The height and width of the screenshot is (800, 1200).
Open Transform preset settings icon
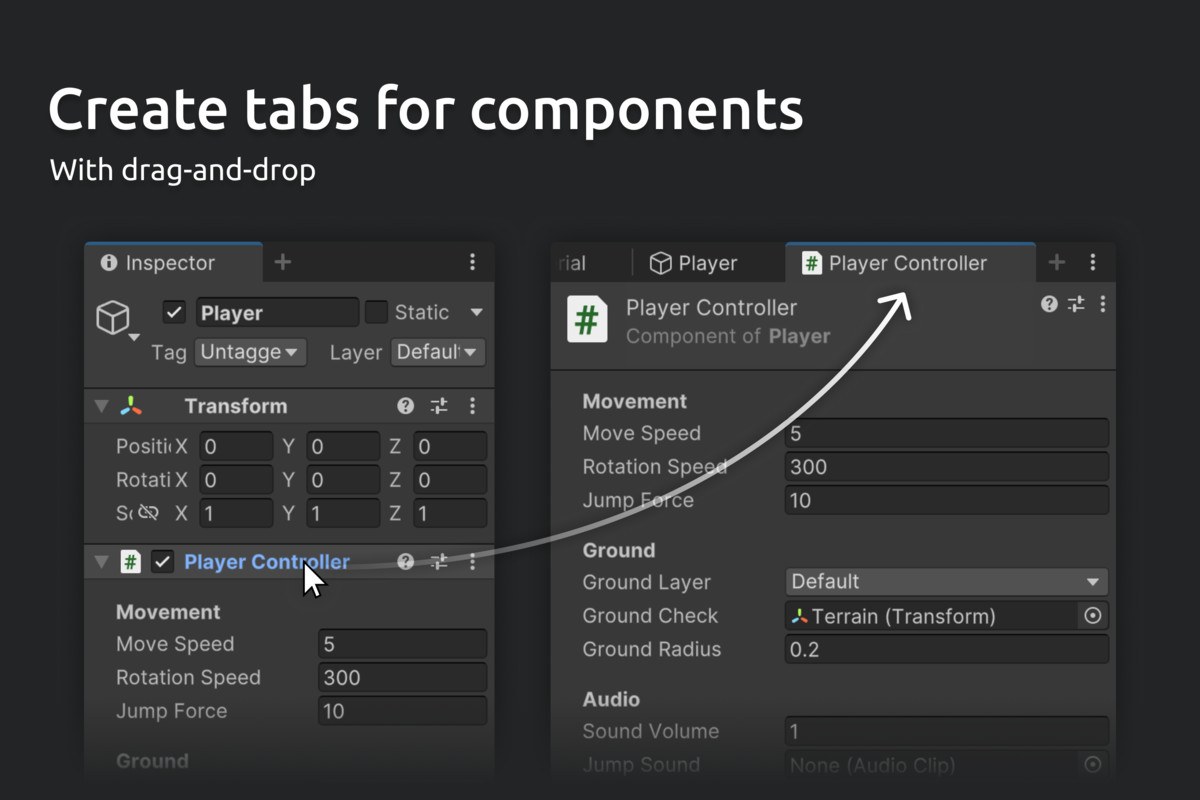coord(439,406)
